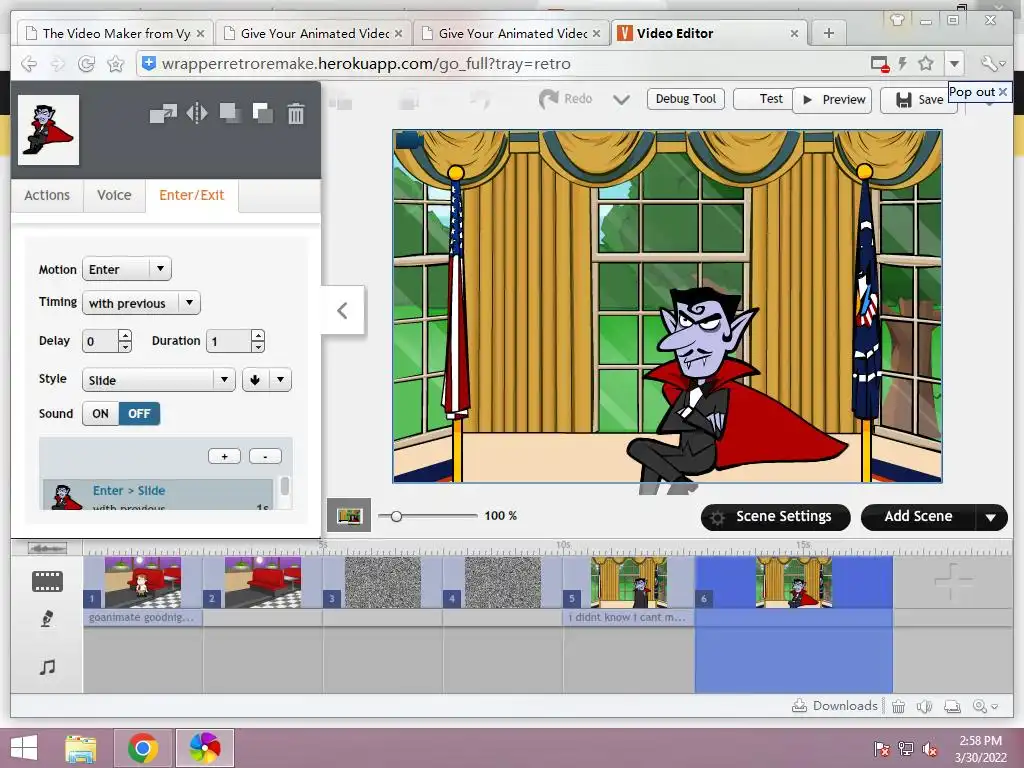Viewport: 1024px width, 768px height.
Task: Click the Dracula character thumbnail in the panel
Action: tap(48, 129)
